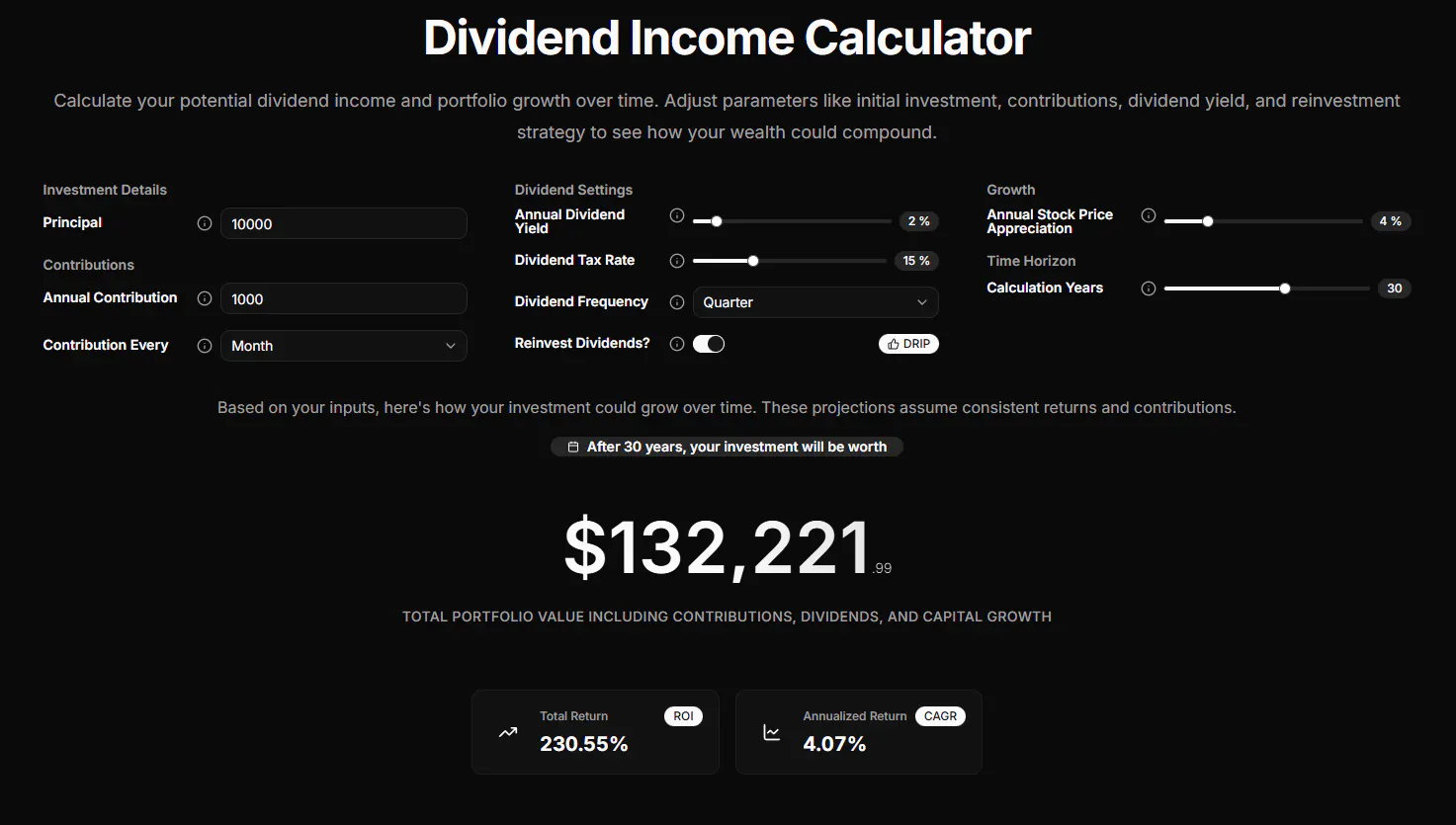Open the Contribution Every dropdown
The image size is (1456, 825).
(x=344, y=346)
